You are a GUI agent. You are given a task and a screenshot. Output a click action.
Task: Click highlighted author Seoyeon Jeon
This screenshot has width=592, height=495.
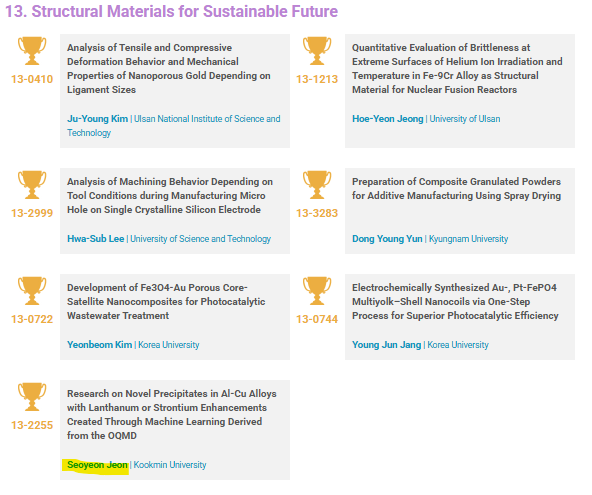(97, 465)
